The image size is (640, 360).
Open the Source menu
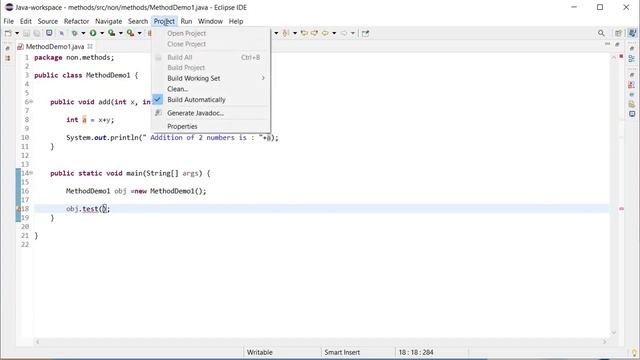(x=48, y=21)
